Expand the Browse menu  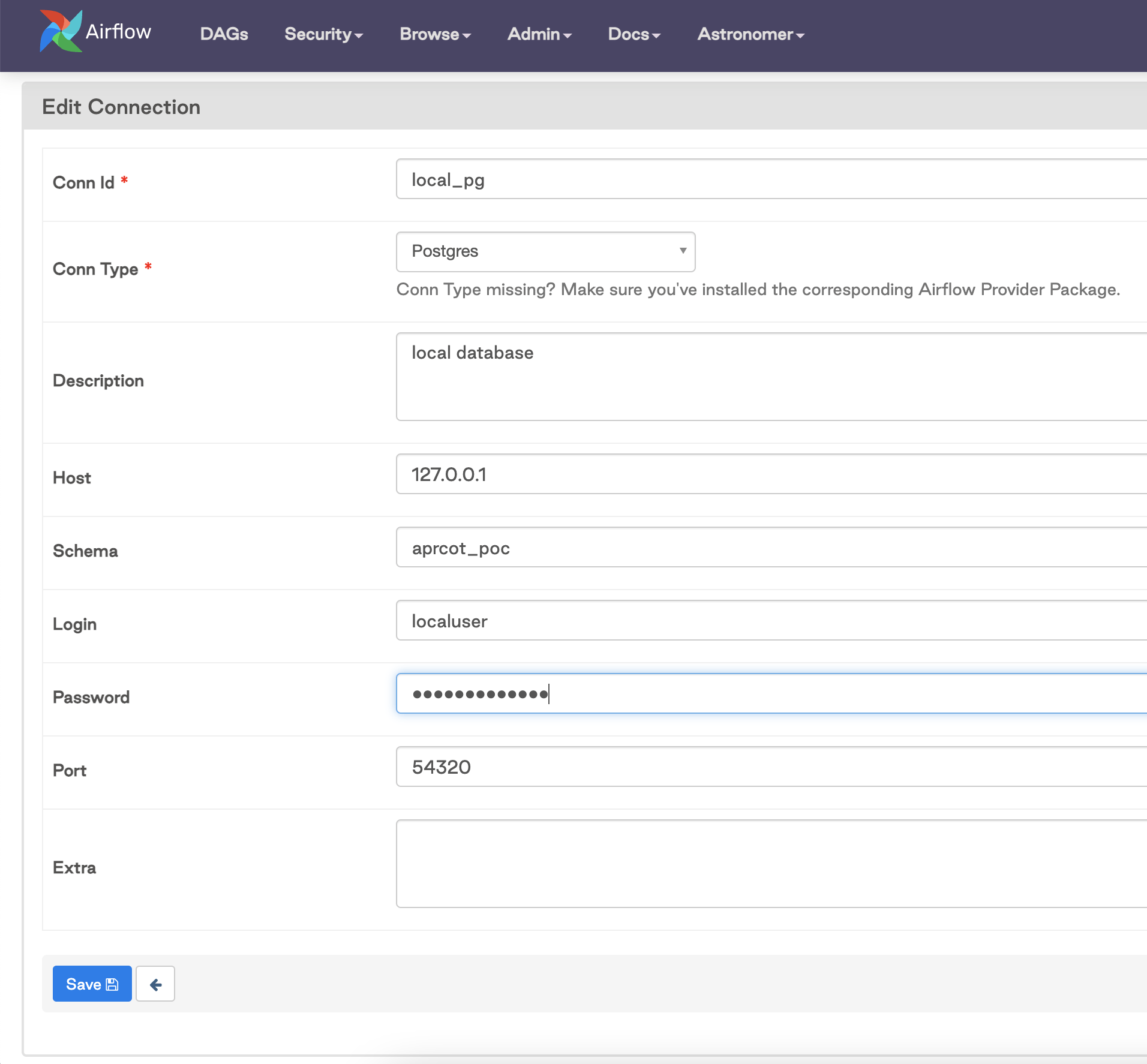coord(436,34)
